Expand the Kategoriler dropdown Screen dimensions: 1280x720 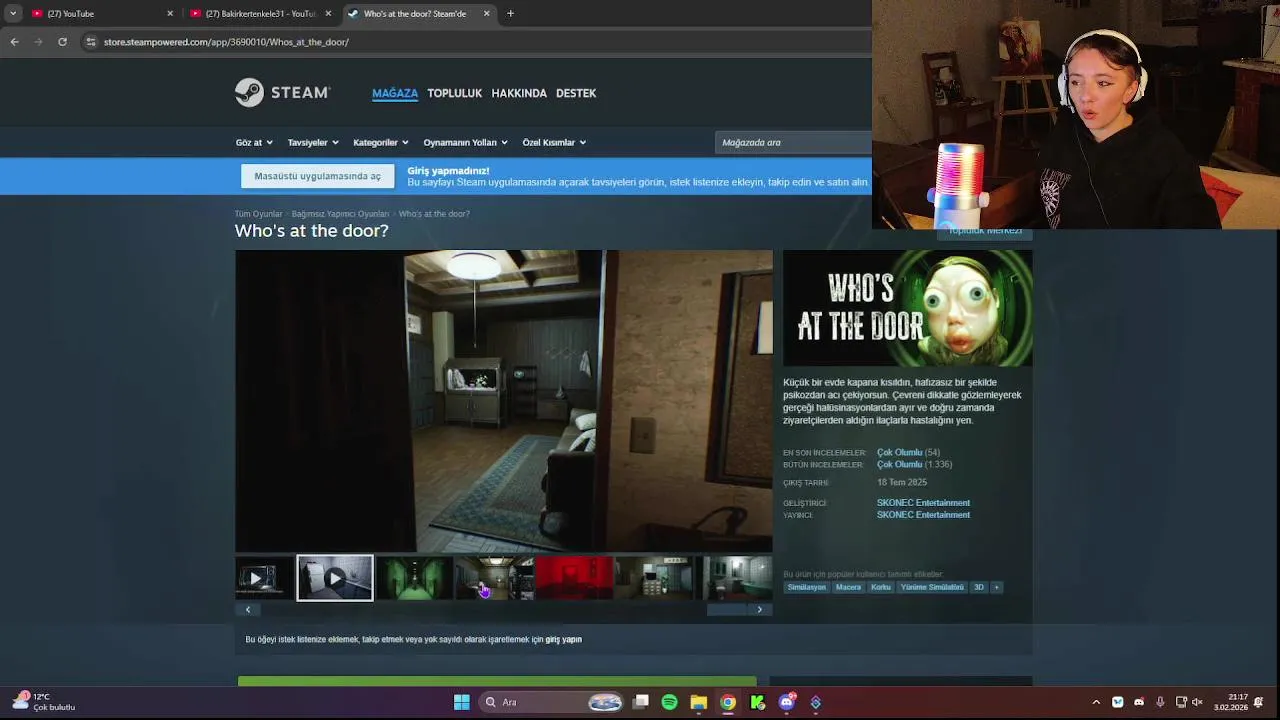[380, 142]
